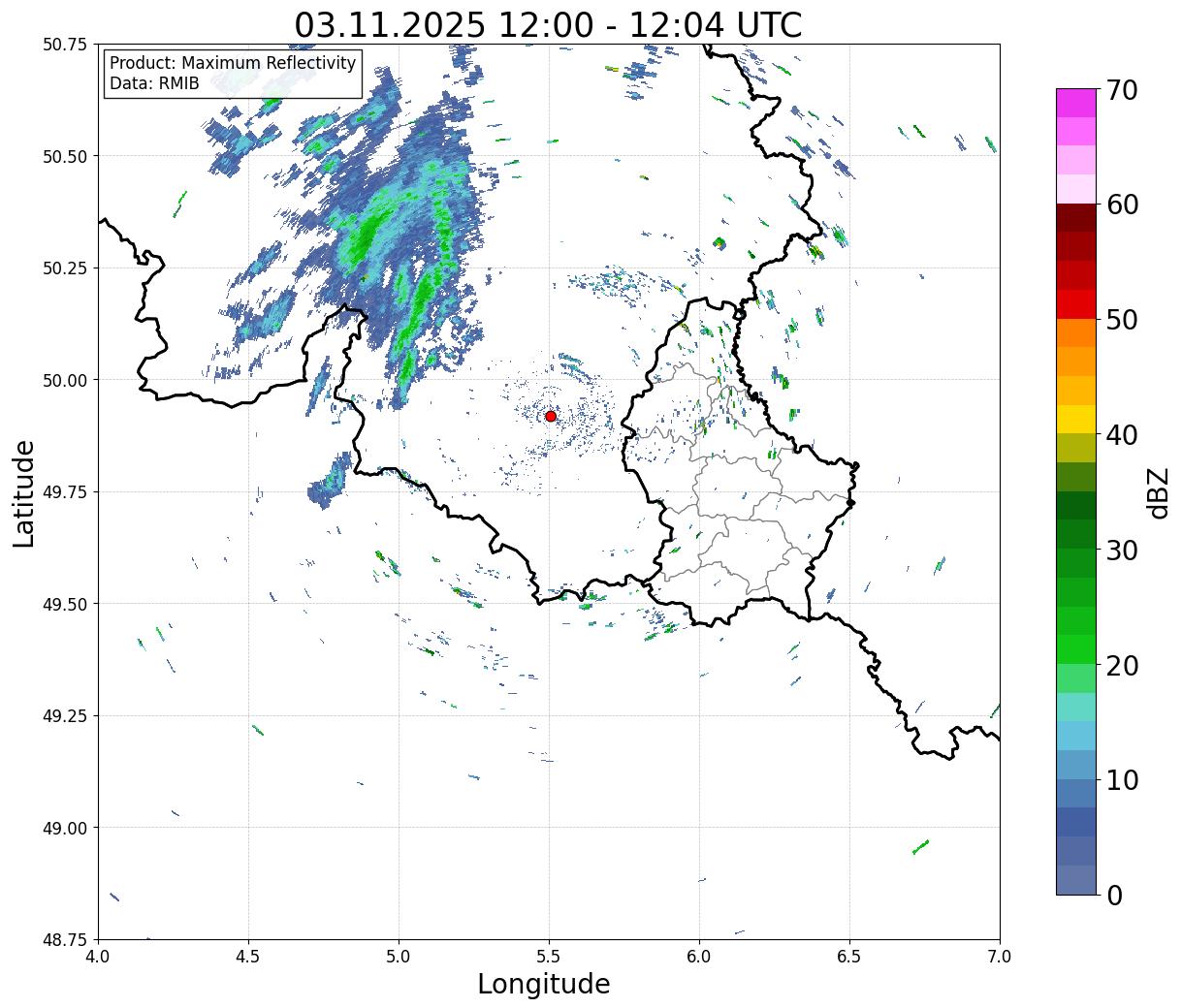The height and width of the screenshot is (1008, 1182).
Task: Click the 49.75 latitude tick label
Action: tap(64, 491)
